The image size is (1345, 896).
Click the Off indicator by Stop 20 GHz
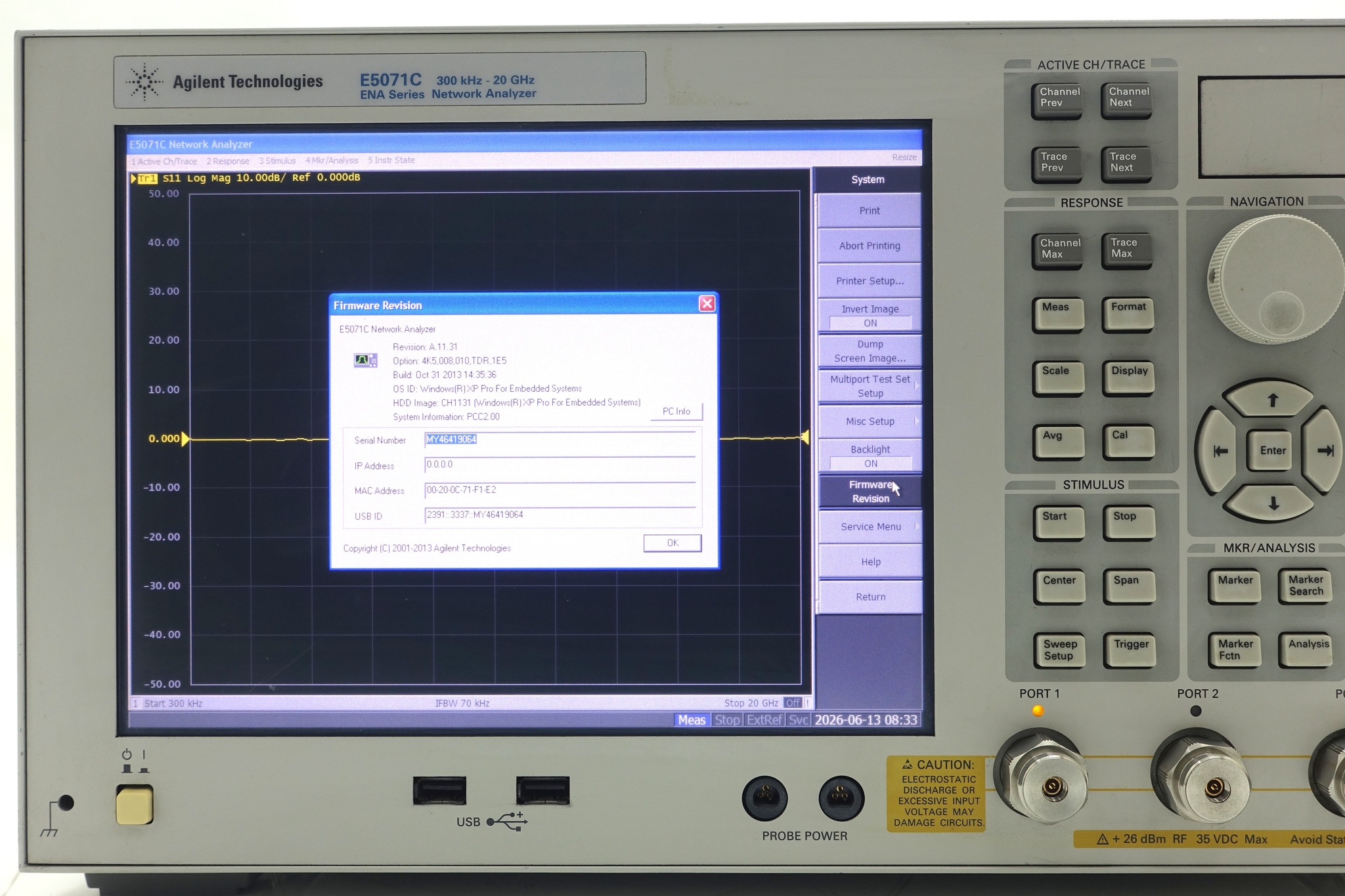[793, 703]
